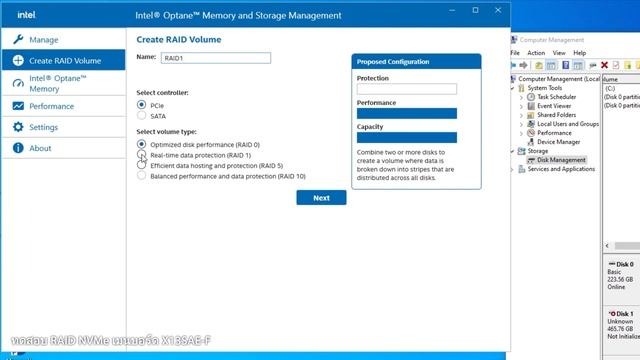Click the About info icon
640x360 pixels.
18,148
